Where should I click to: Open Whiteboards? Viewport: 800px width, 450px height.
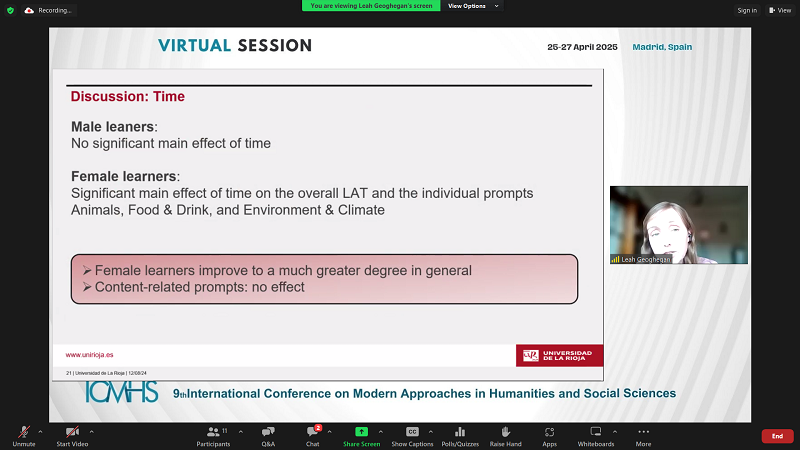[596, 435]
